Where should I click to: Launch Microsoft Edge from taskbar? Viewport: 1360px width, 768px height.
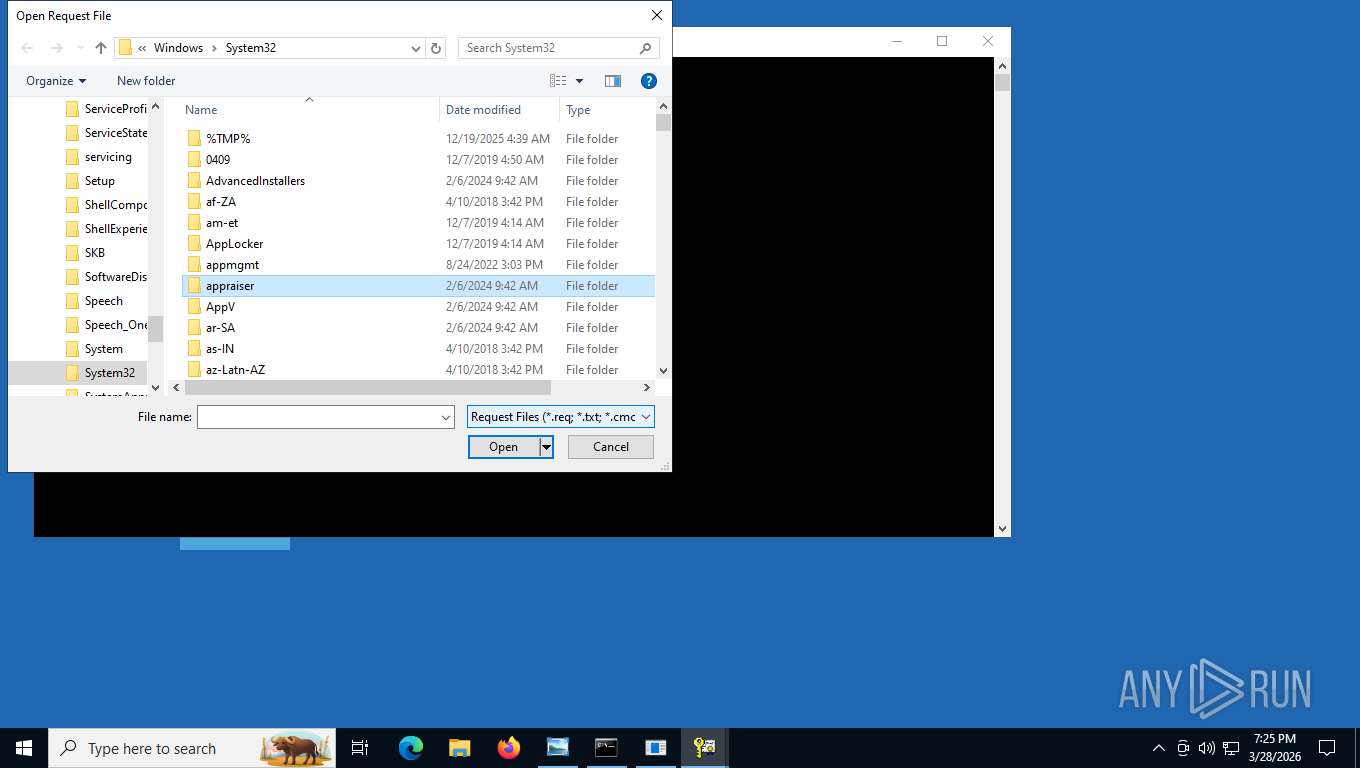coord(411,748)
